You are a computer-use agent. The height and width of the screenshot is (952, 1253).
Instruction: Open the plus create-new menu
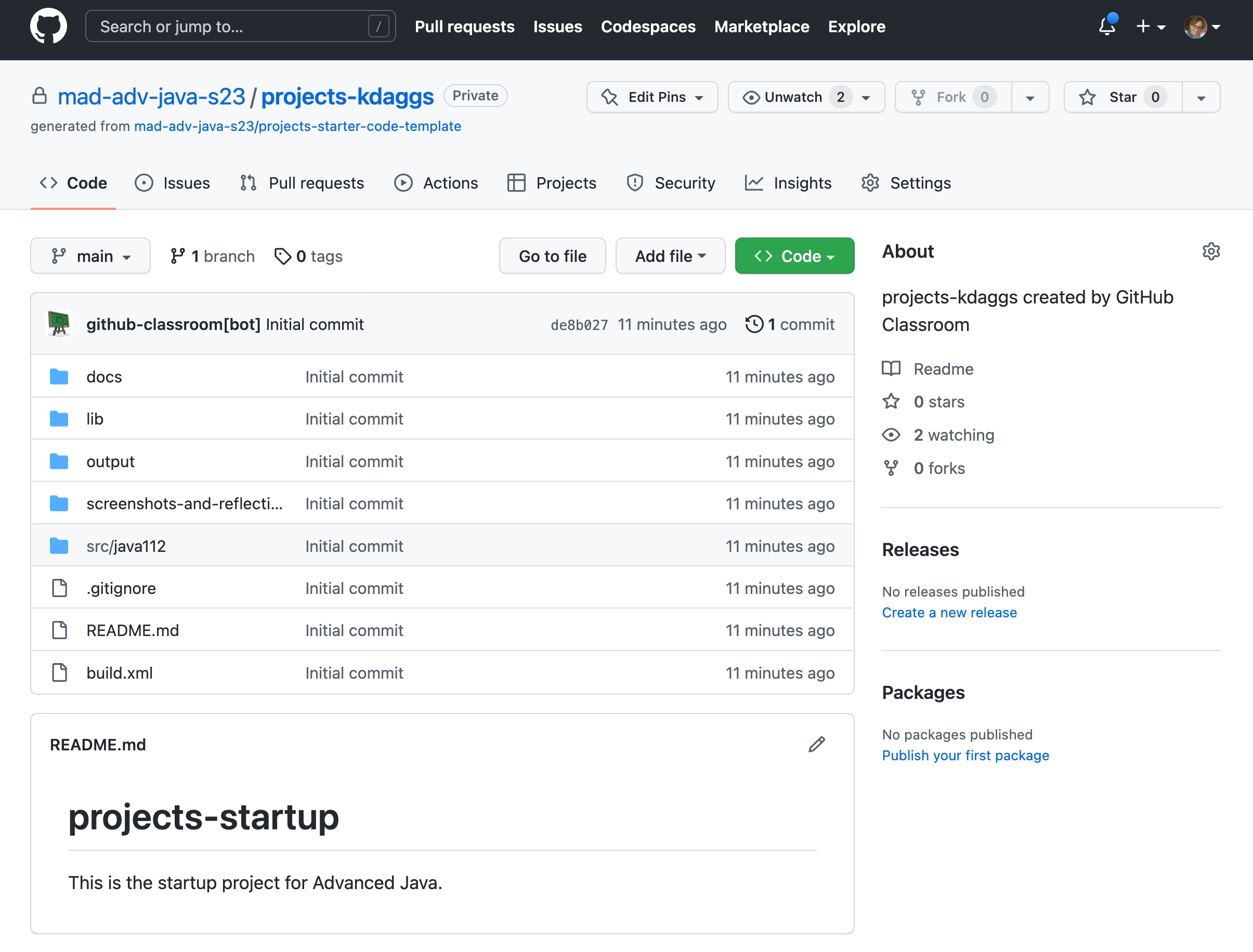coord(1151,27)
